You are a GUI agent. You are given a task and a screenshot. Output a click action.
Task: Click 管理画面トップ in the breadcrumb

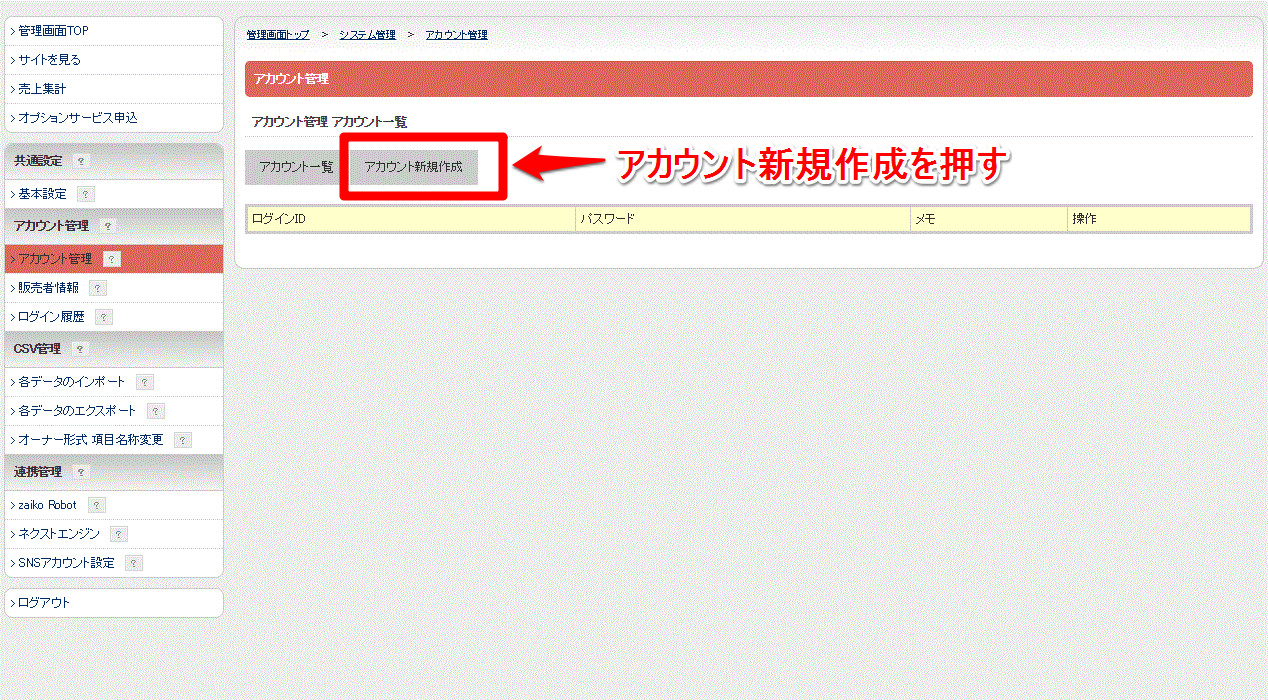[x=278, y=35]
